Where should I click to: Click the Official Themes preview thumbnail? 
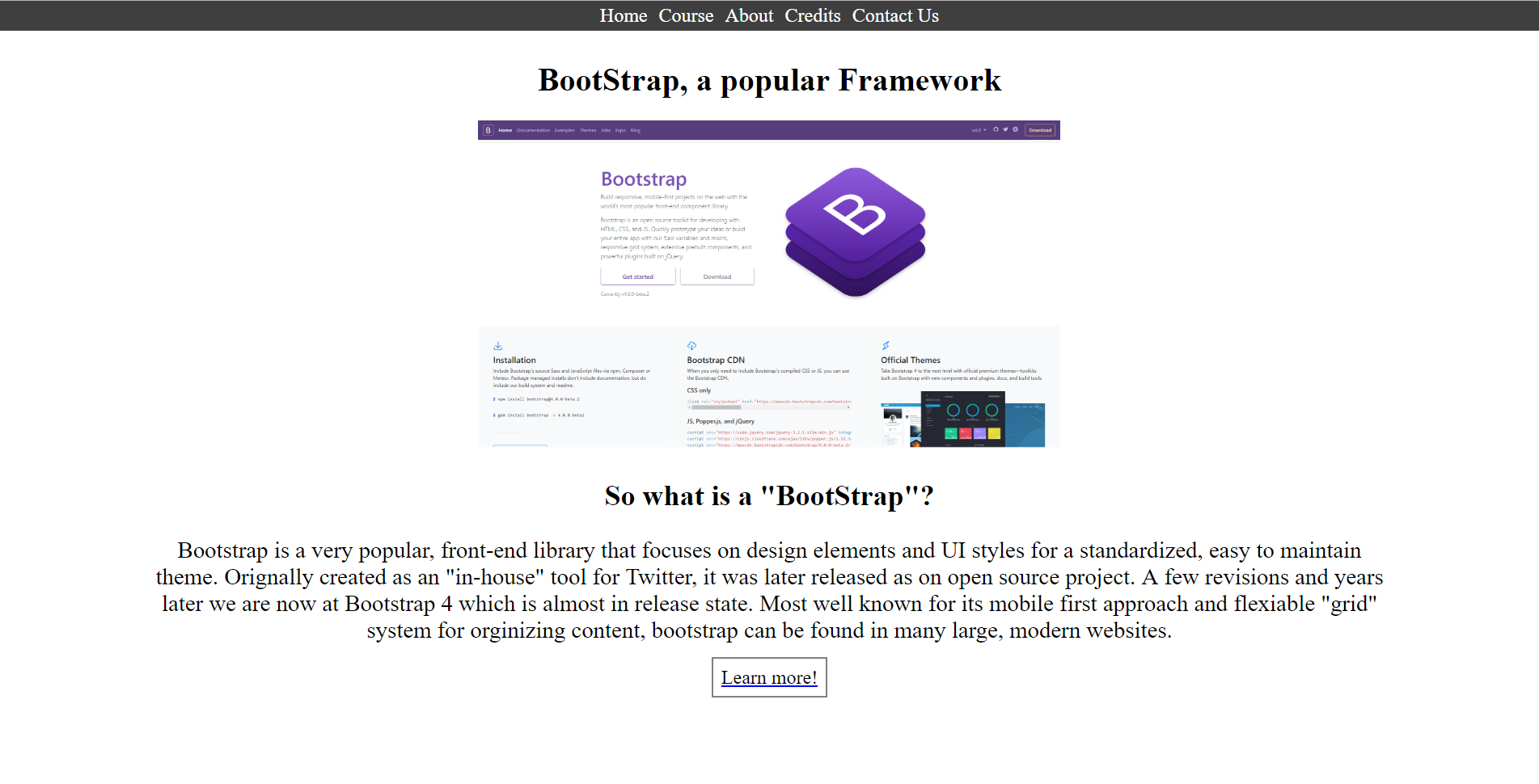962,419
